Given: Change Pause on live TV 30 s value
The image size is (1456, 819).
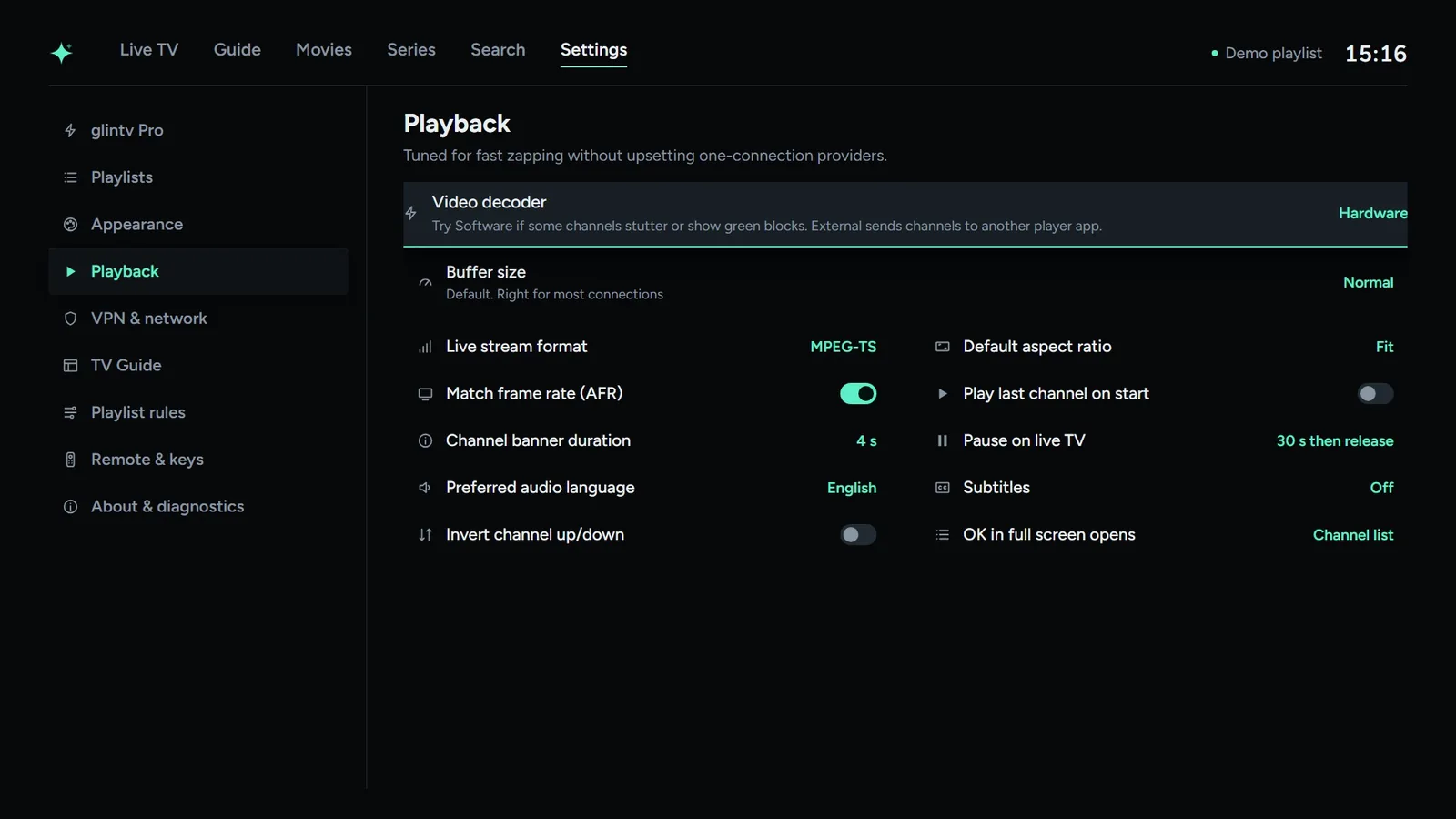Looking at the screenshot, I should click(1335, 440).
